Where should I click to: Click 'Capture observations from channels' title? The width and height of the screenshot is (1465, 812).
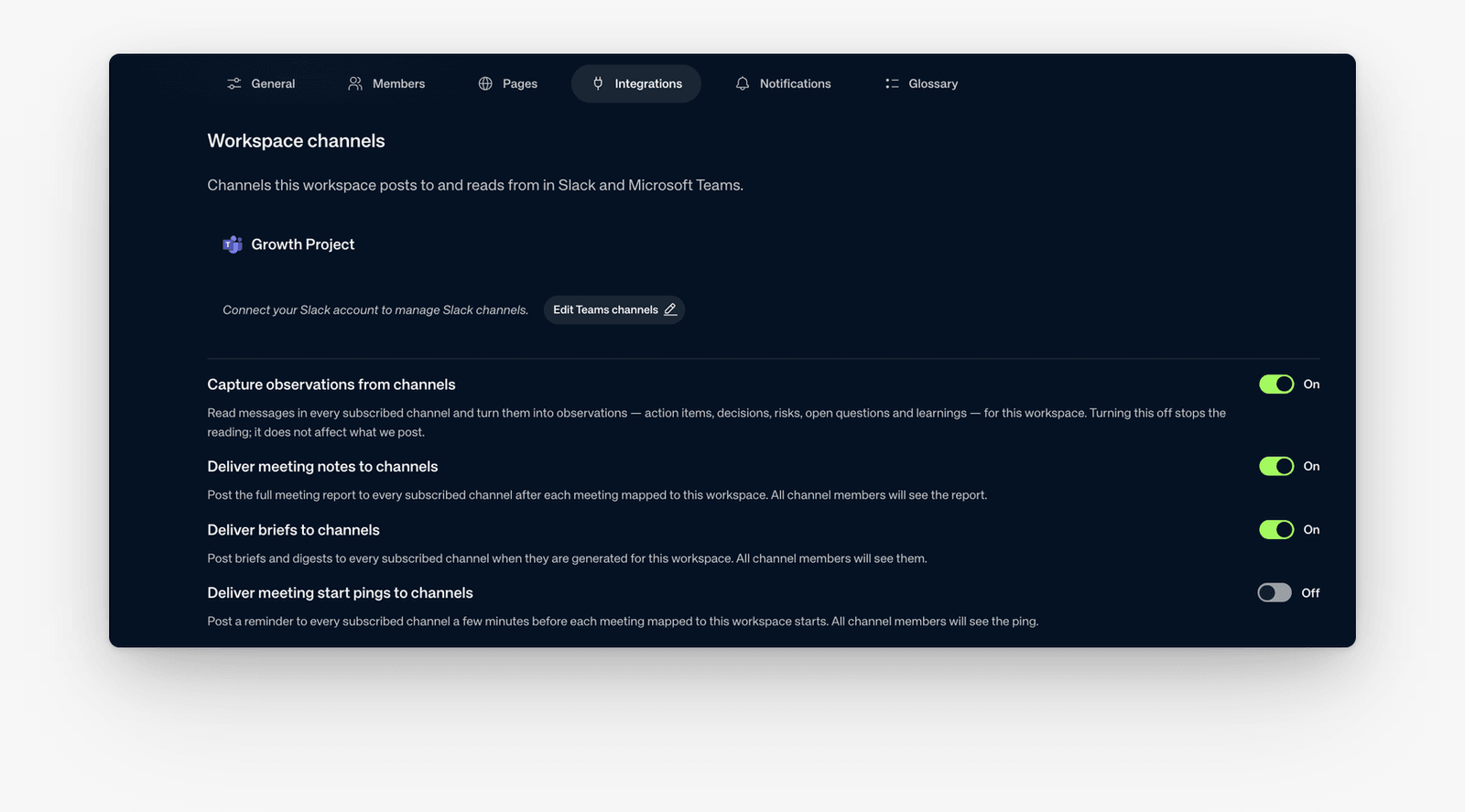[x=331, y=384]
